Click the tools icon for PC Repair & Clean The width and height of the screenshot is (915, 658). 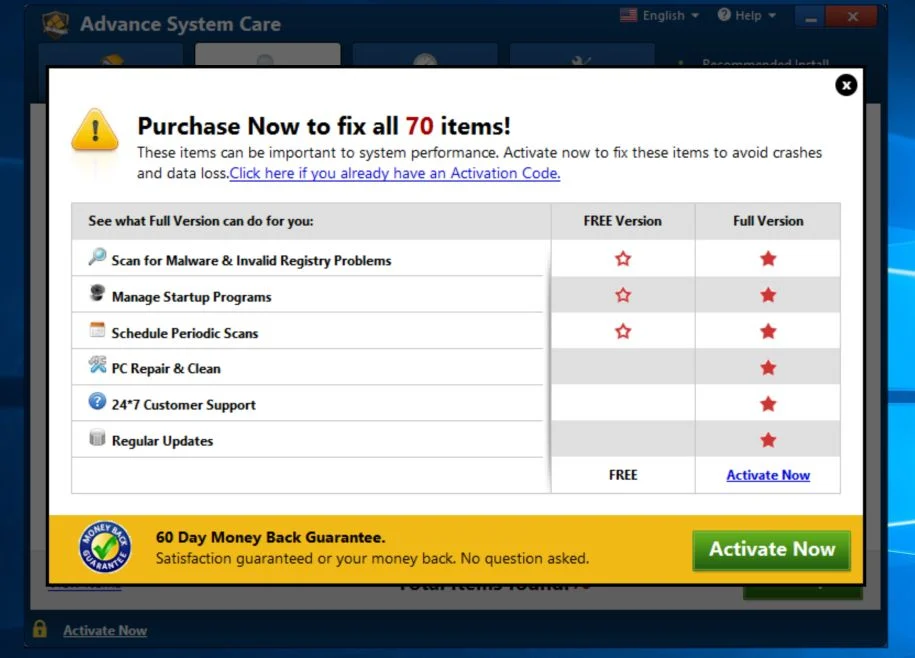(x=97, y=365)
